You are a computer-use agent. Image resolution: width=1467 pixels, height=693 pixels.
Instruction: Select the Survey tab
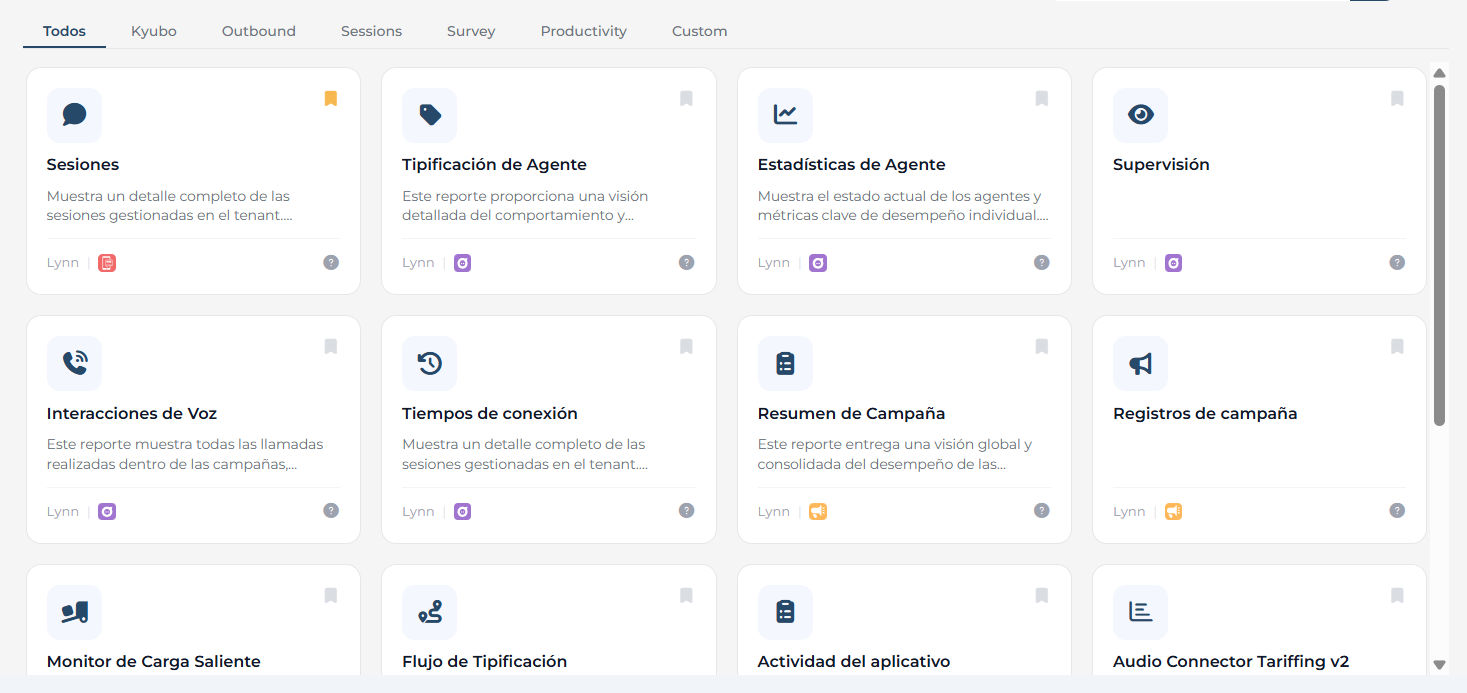coord(471,31)
